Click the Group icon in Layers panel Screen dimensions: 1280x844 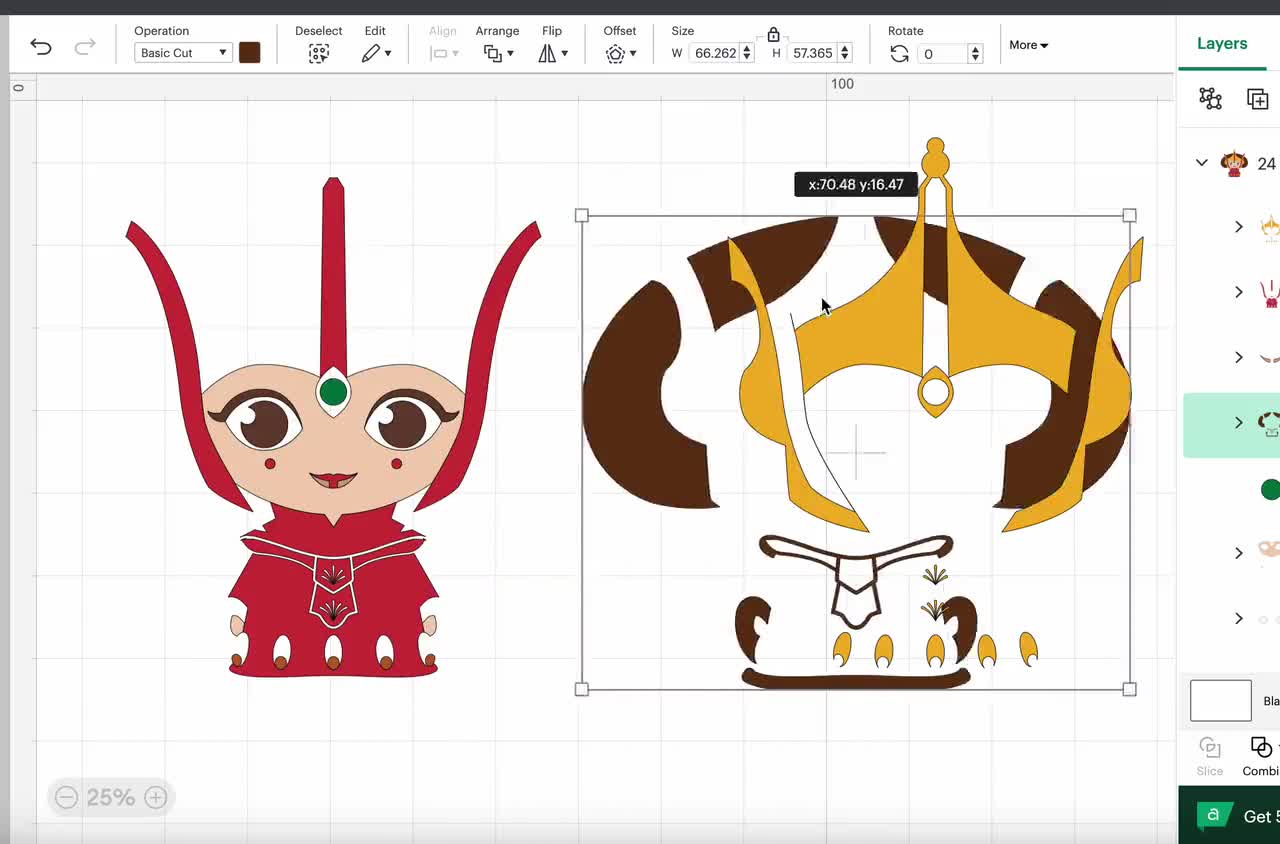[x=1210, y=98]
